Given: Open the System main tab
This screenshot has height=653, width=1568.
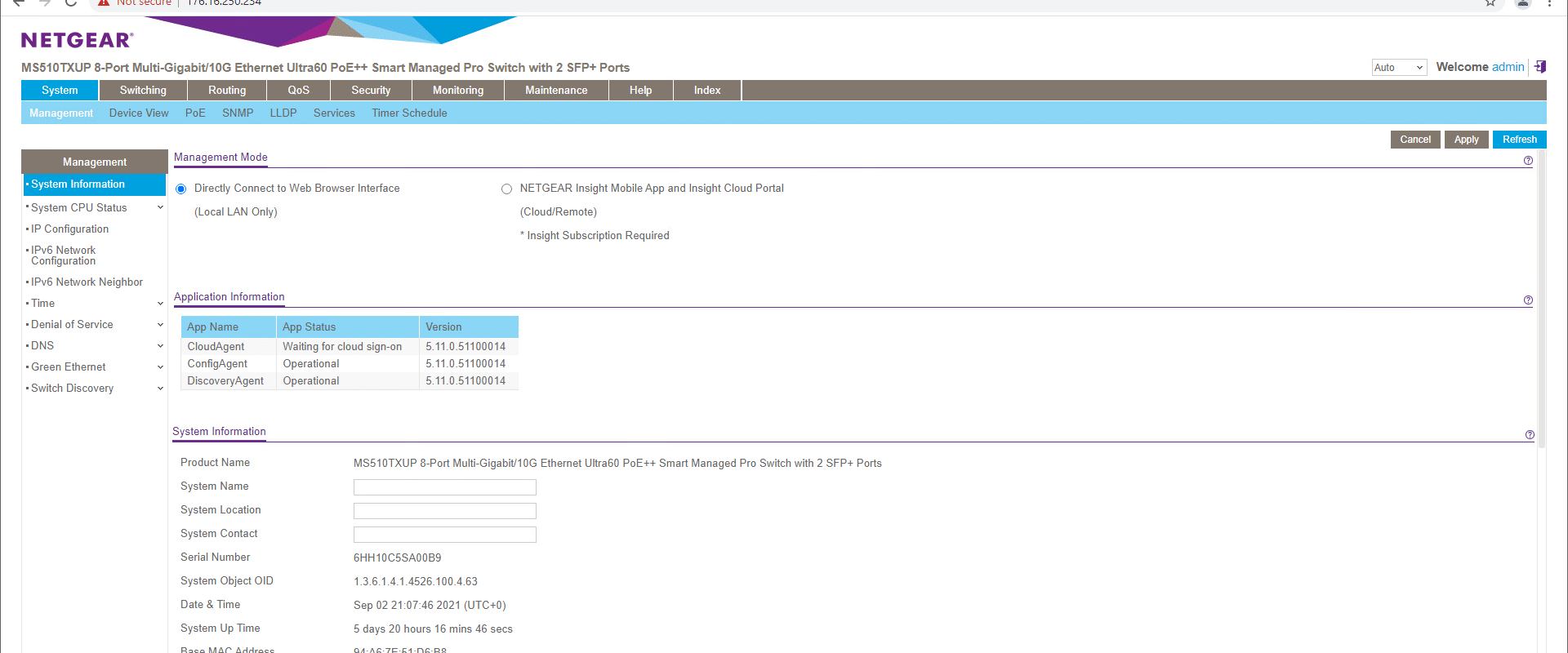Looking at the screenshot, I should pyautogui.click(x=60, y=90).
